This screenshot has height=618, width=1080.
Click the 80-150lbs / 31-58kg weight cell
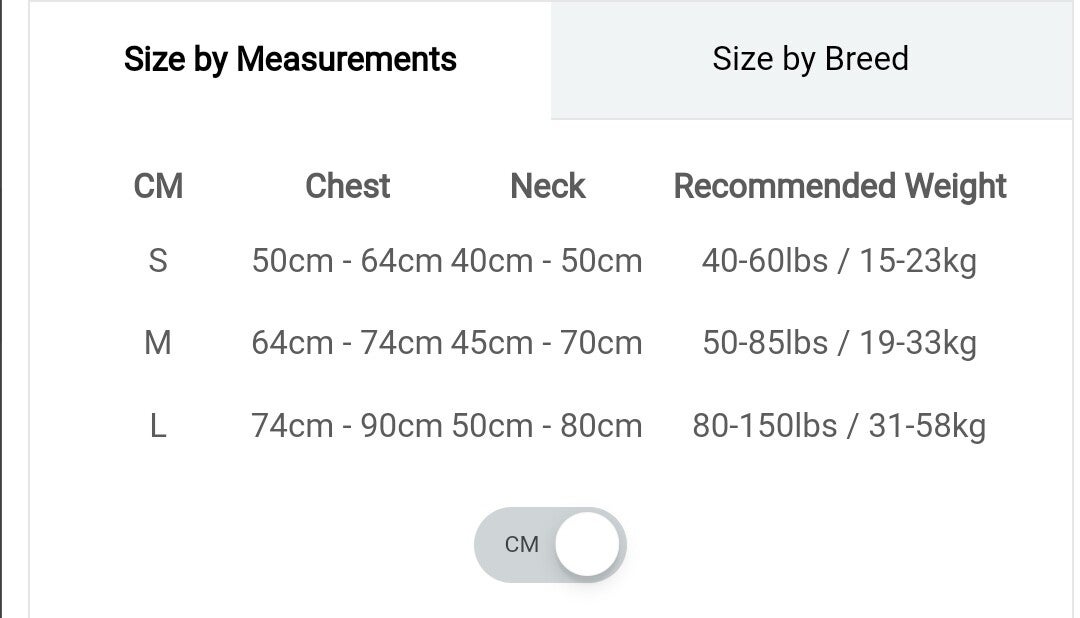[839, 427]
